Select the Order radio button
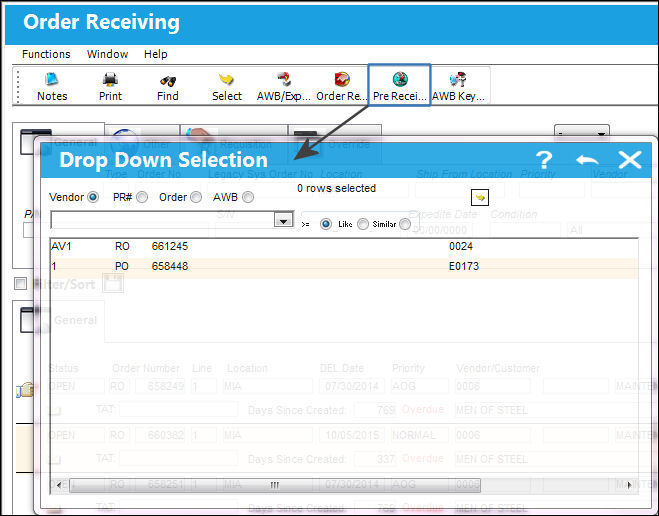This screenshot has width=659, height=516. [196, 197]
